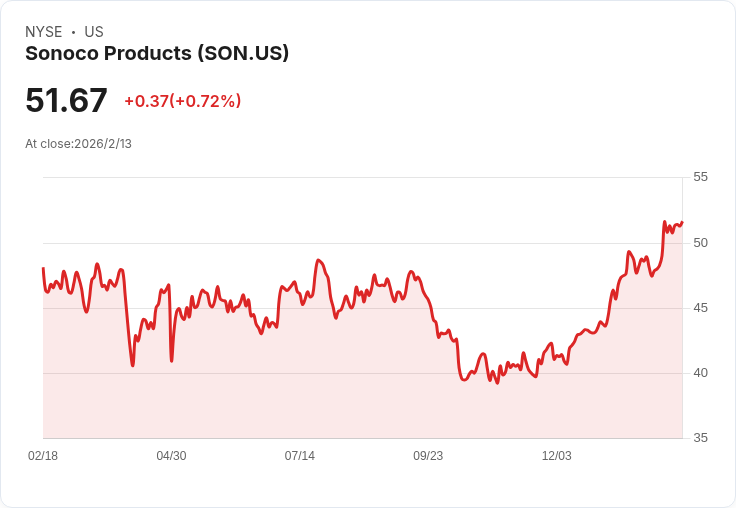This screenshot has width=736, height=508.
Task: Click the price line directly above 12/03
Action: (557, 356)
